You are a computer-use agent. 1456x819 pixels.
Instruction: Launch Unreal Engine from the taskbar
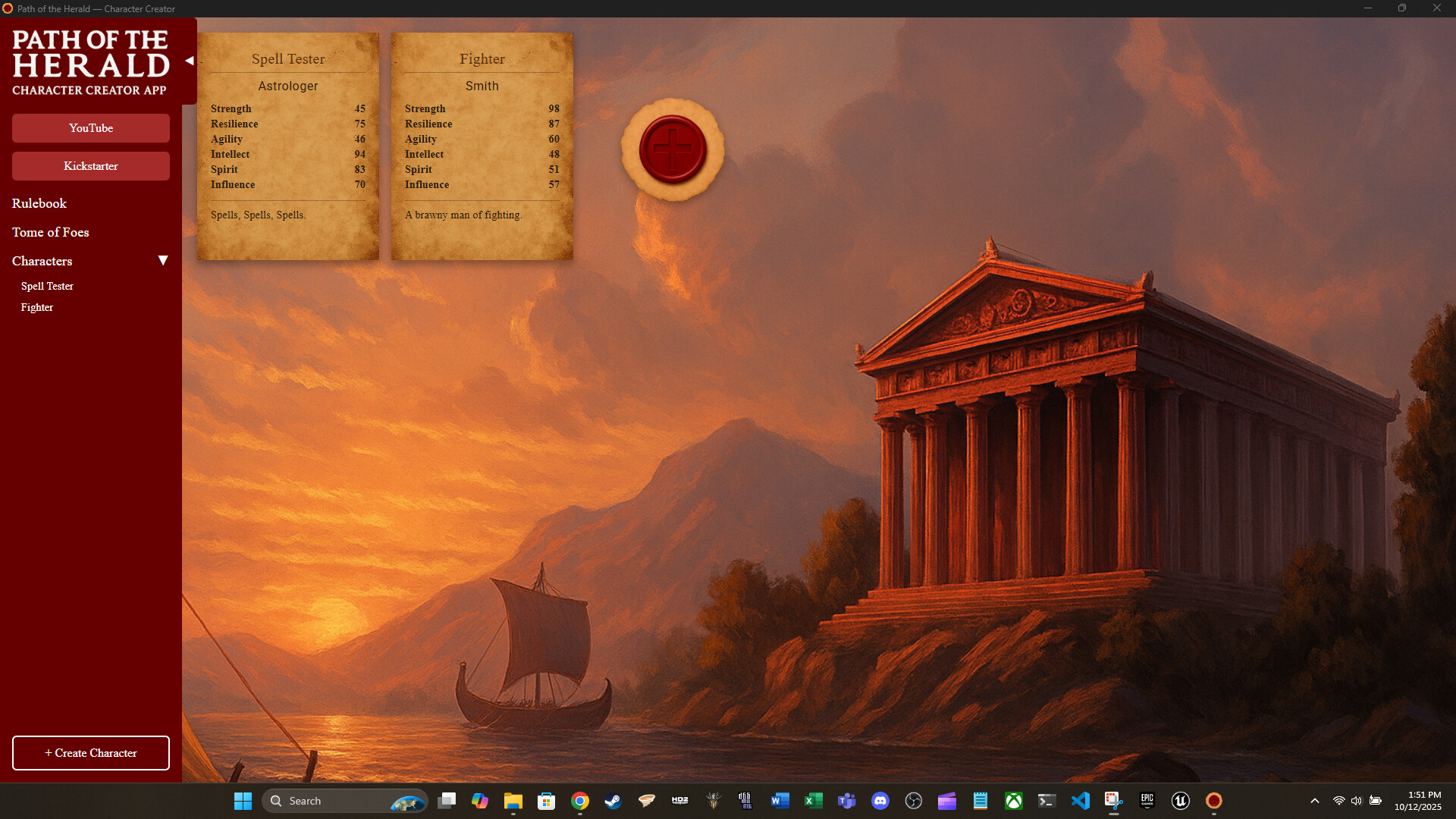click(x=1181, y=800)
